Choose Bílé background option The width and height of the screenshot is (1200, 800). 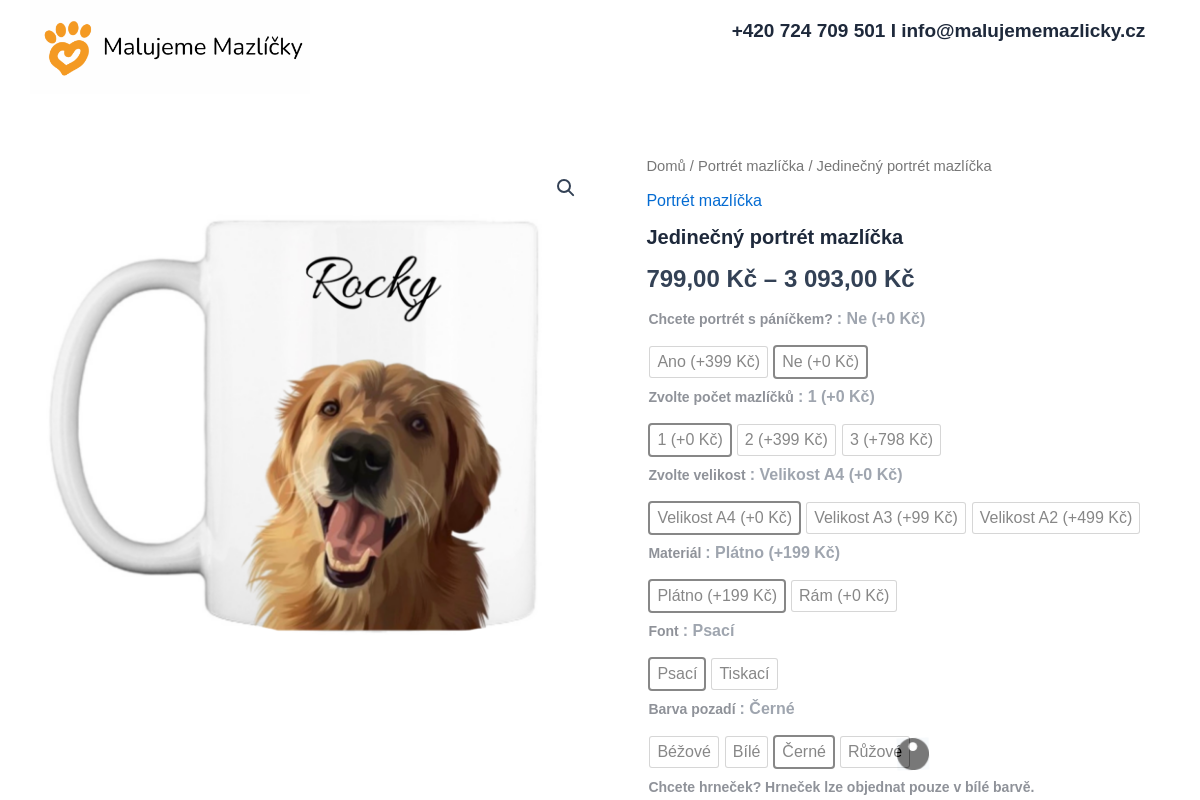[x=746, y=751]
